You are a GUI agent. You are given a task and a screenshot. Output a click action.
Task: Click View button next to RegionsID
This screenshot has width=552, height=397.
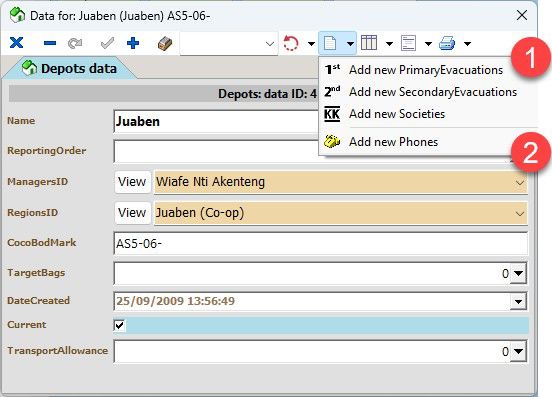(x=132, y=213)
